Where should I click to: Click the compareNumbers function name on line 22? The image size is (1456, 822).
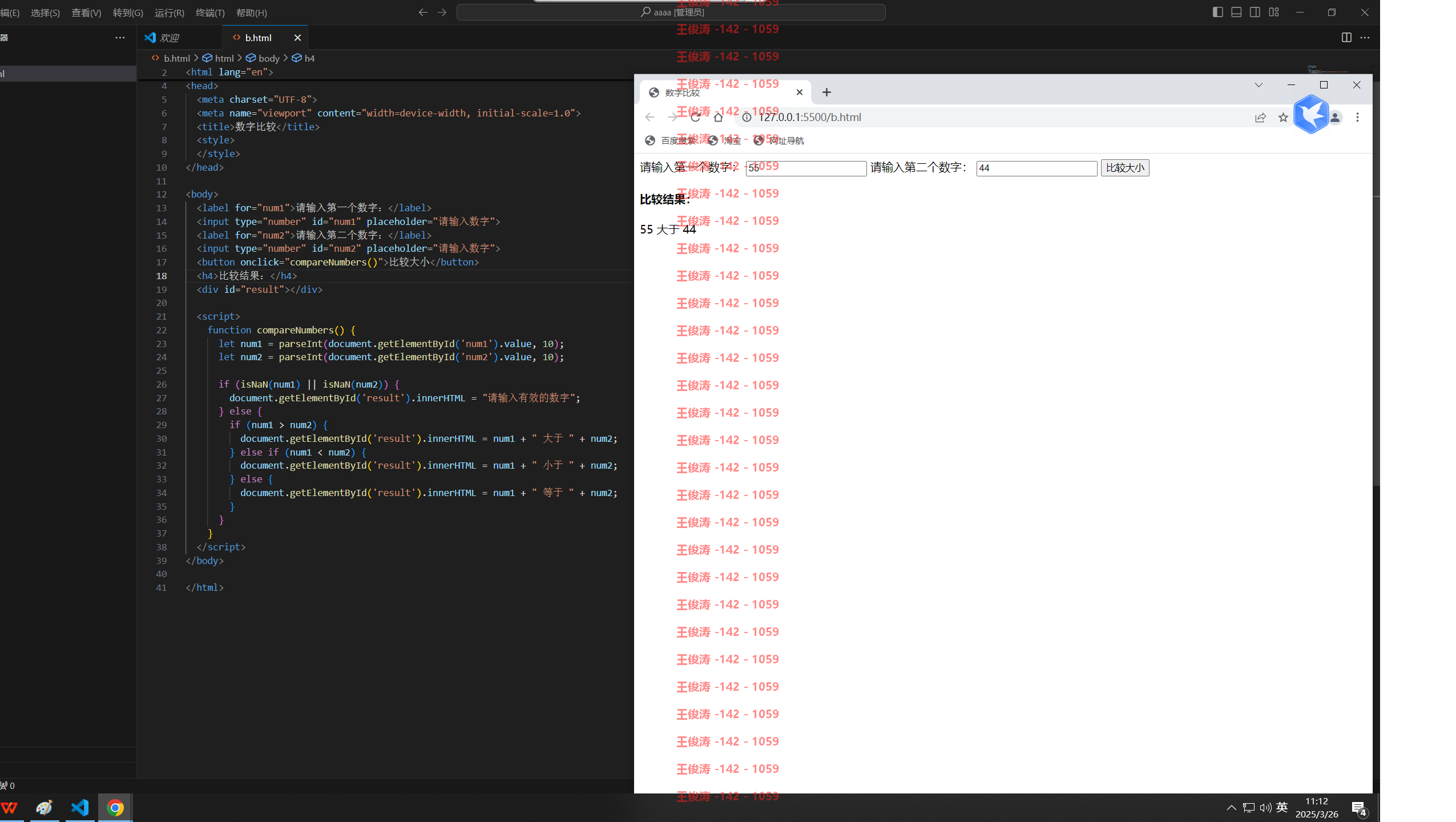[295, 330]
